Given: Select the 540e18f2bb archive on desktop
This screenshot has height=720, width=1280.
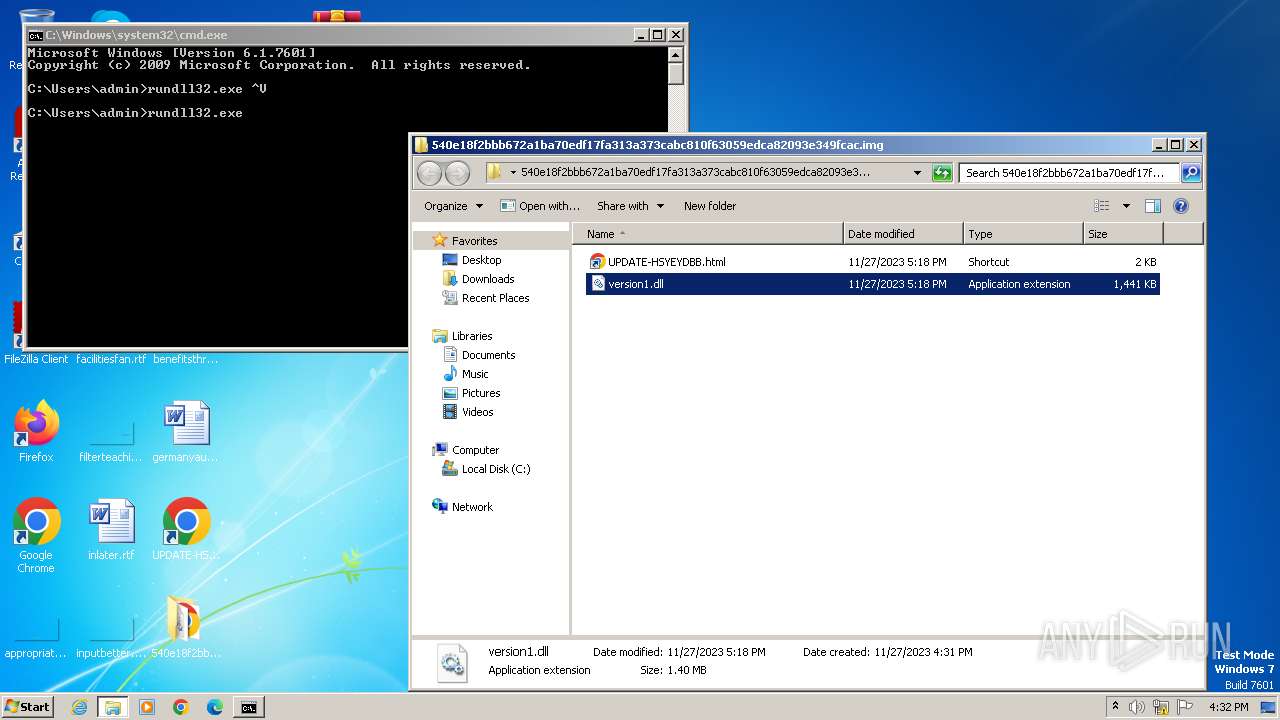Looking at the screenshot, I should [186, 628].
